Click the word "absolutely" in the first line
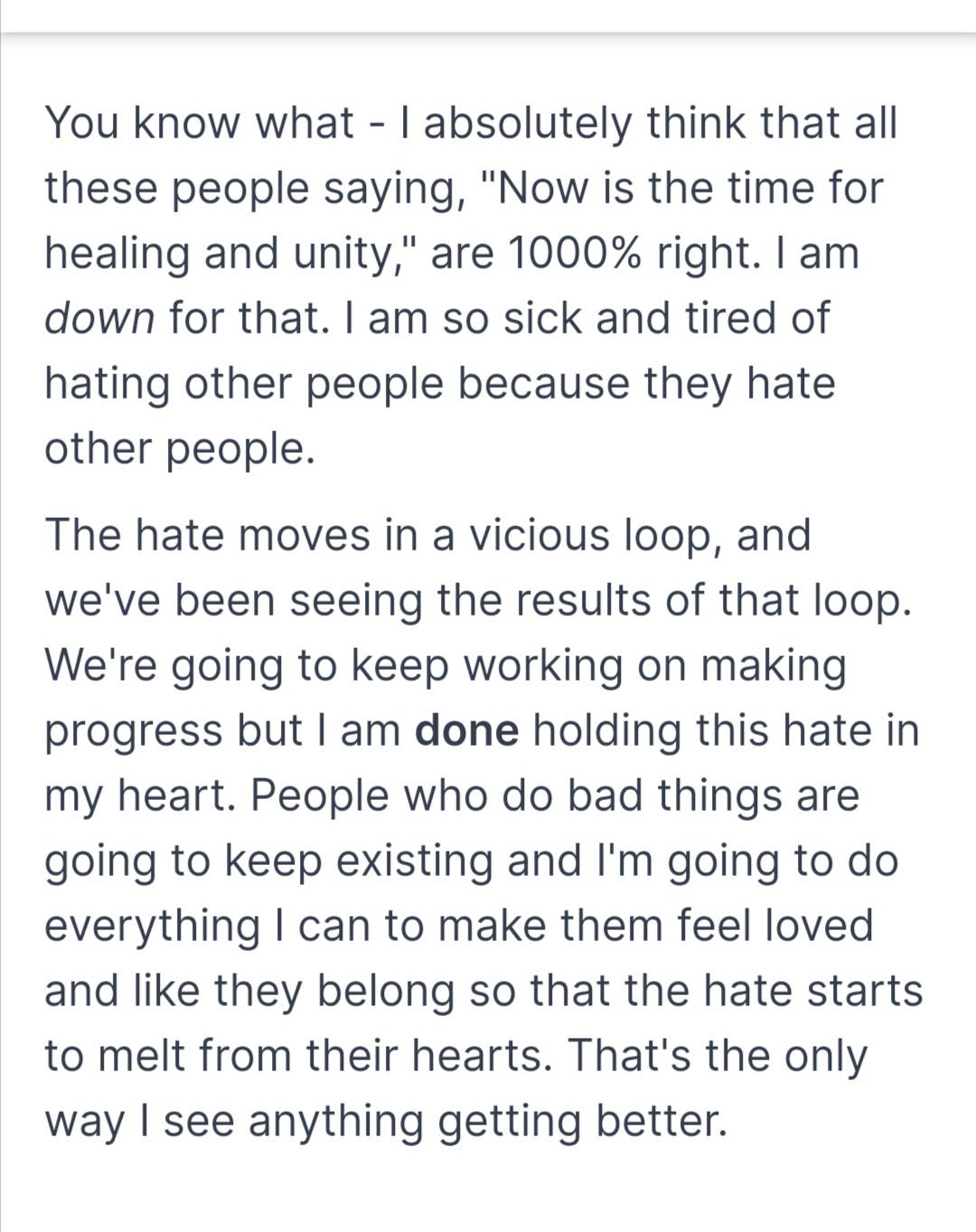Viewport: 976px width, 1232px height. (528, 123)
